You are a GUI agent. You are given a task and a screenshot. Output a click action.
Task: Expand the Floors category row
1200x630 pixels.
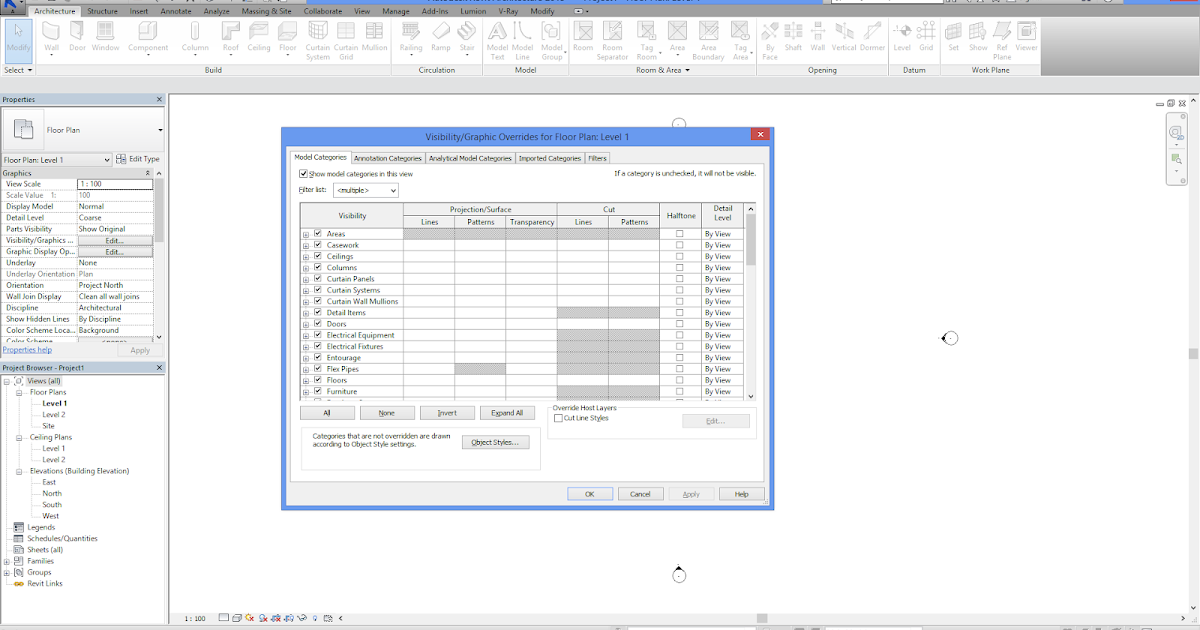pyautogui.click(x=307, y=380)
